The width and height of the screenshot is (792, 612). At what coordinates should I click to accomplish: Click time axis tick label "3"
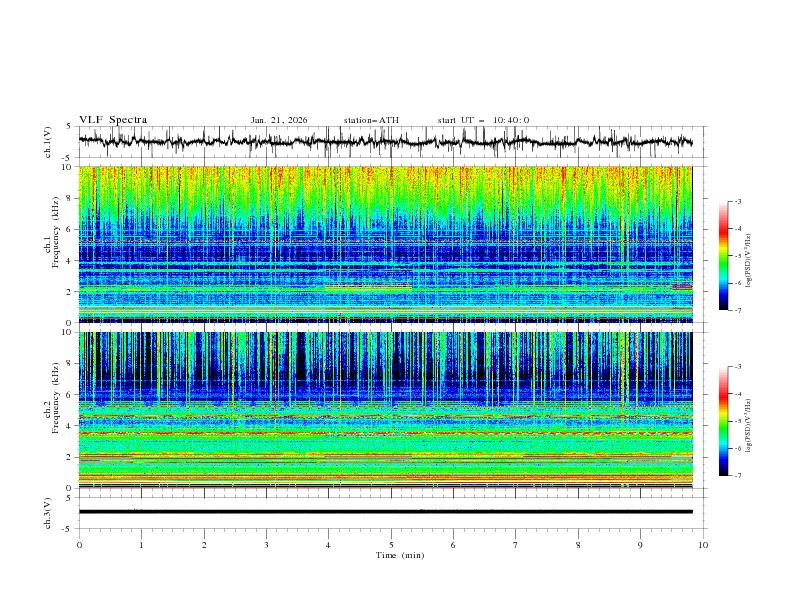(x=266, y=545)
